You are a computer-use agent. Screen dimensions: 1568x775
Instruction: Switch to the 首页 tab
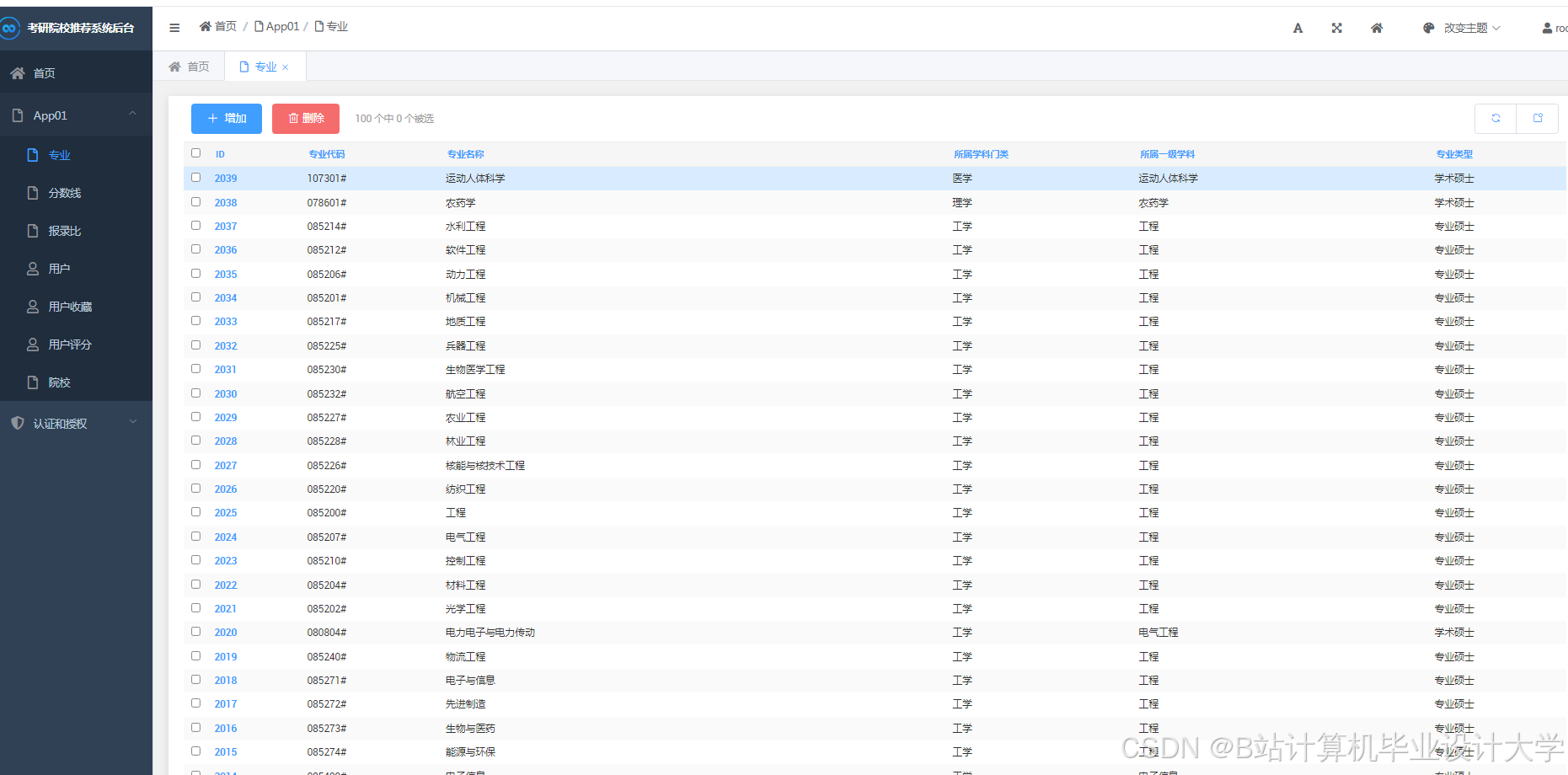(x=189, y=66)
